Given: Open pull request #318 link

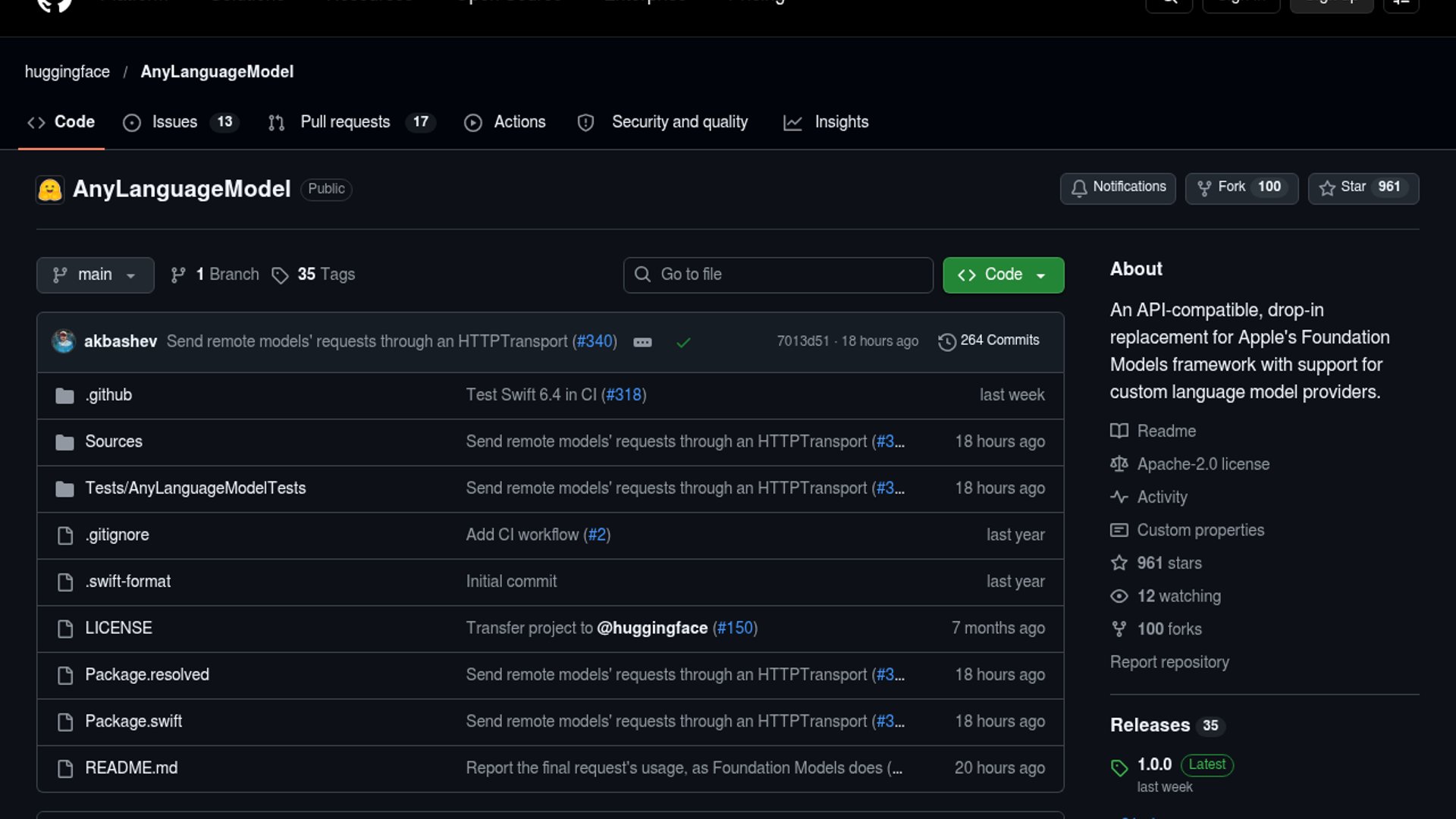Looking at the screenshot, I should (623, 395).
